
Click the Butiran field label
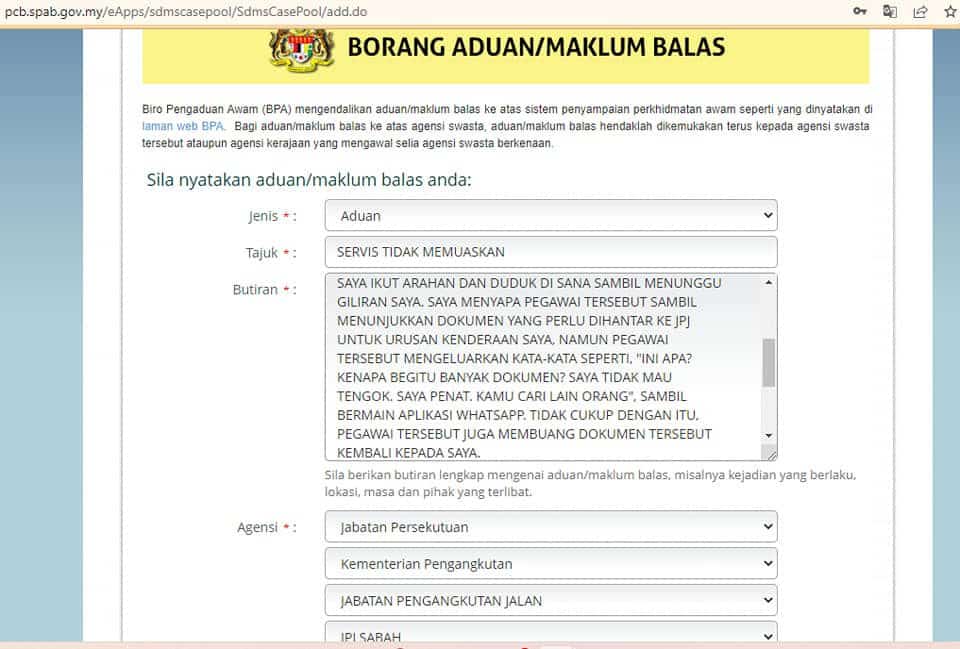pyautogui.click(x=264, y=290)
